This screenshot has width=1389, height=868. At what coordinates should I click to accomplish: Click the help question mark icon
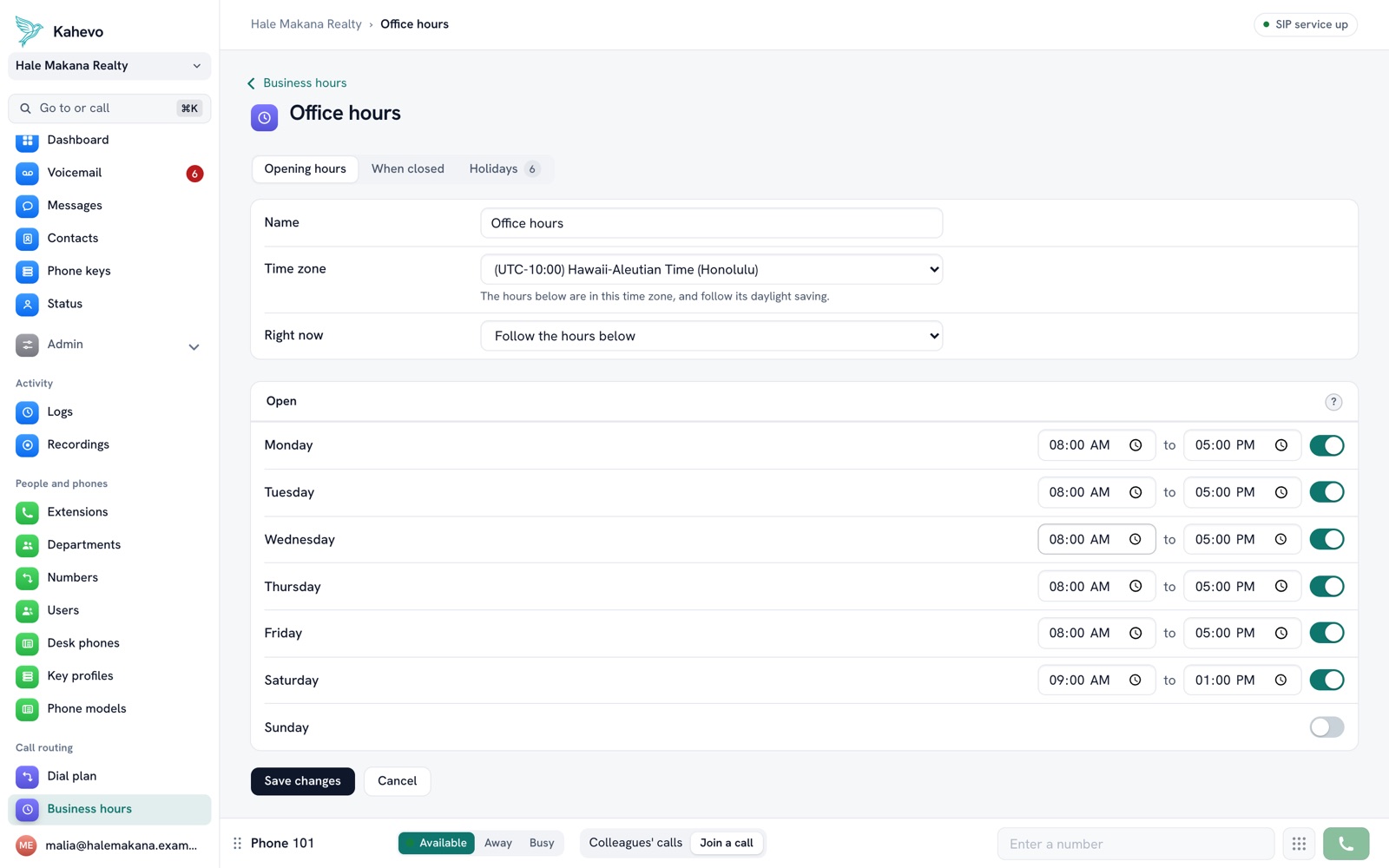pyautogui.click(x=1333, y=402)
